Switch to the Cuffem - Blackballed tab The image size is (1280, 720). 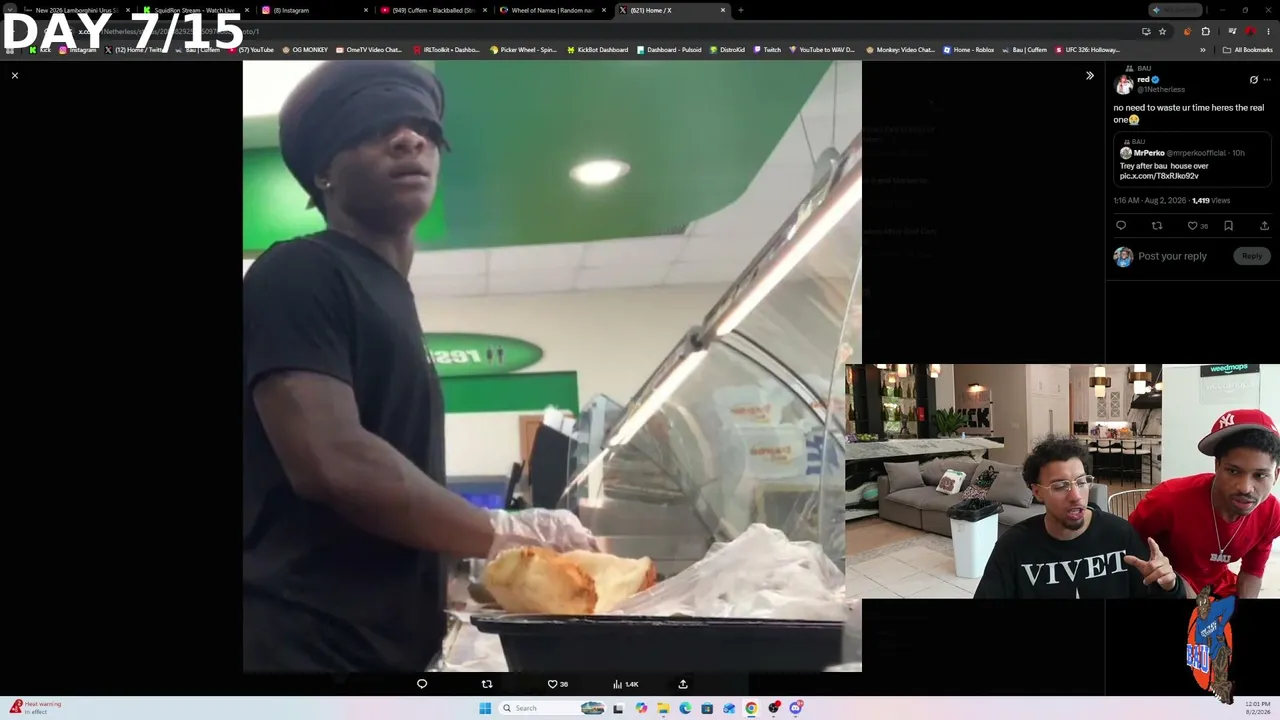click(x=432, y=10)
